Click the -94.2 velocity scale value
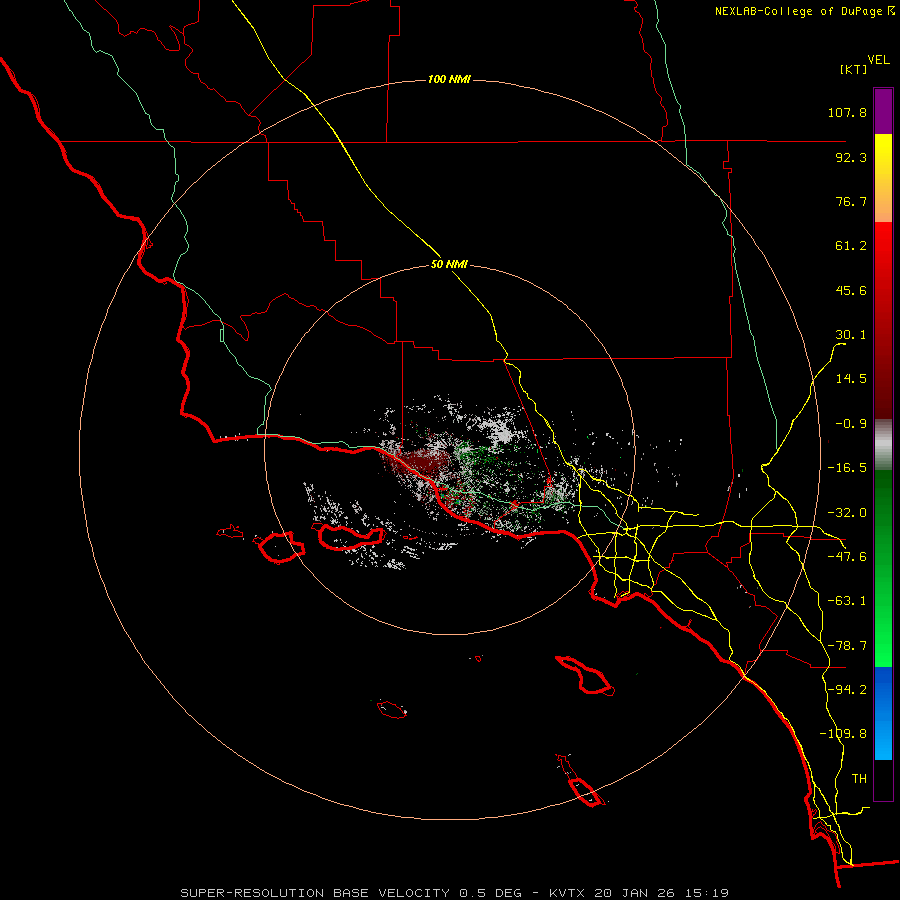 (x=847, y=690)
